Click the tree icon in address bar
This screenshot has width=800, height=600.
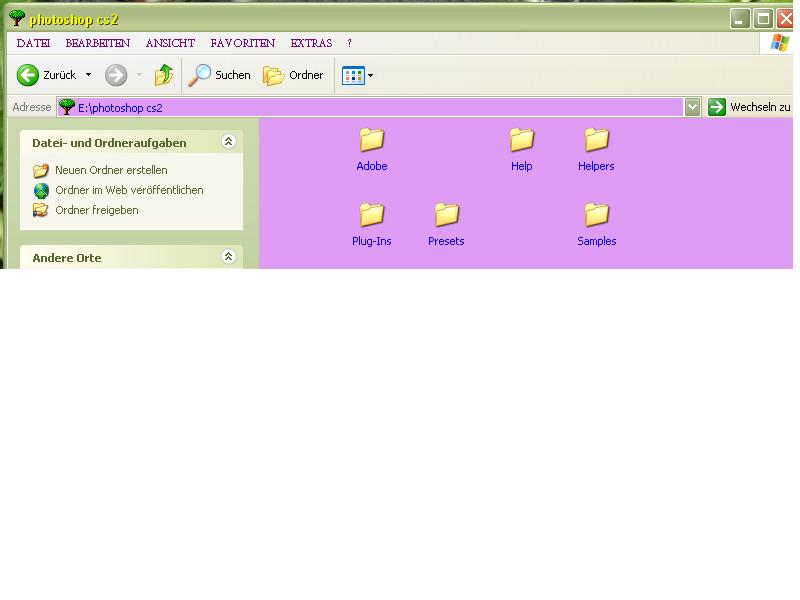coord(67,107)
